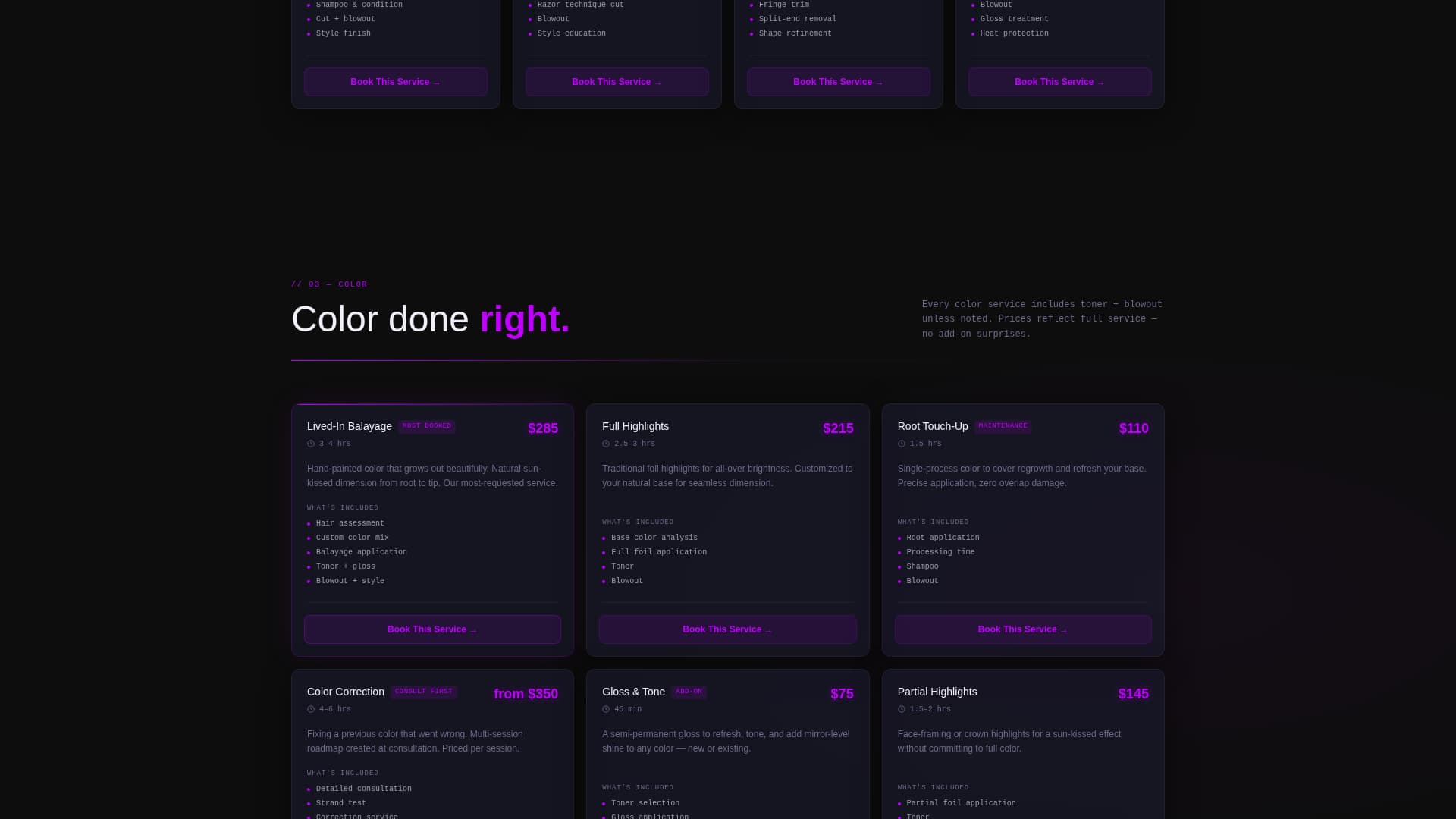Click the Color done right. heading
The width and height of the screenshot is (1456, 819).
[x=431, y=319]
